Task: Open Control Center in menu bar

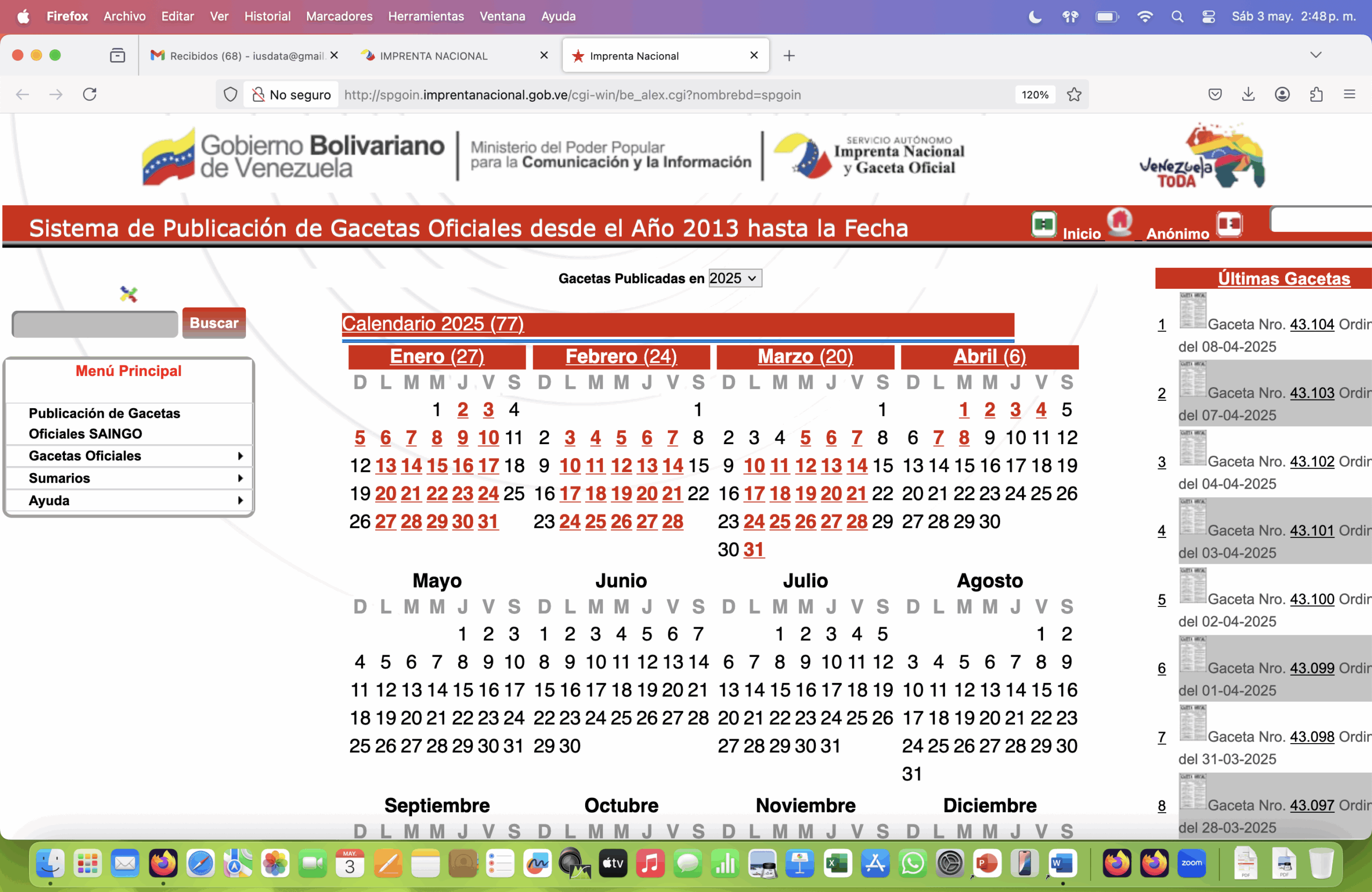Action: tap(1209, 16)
